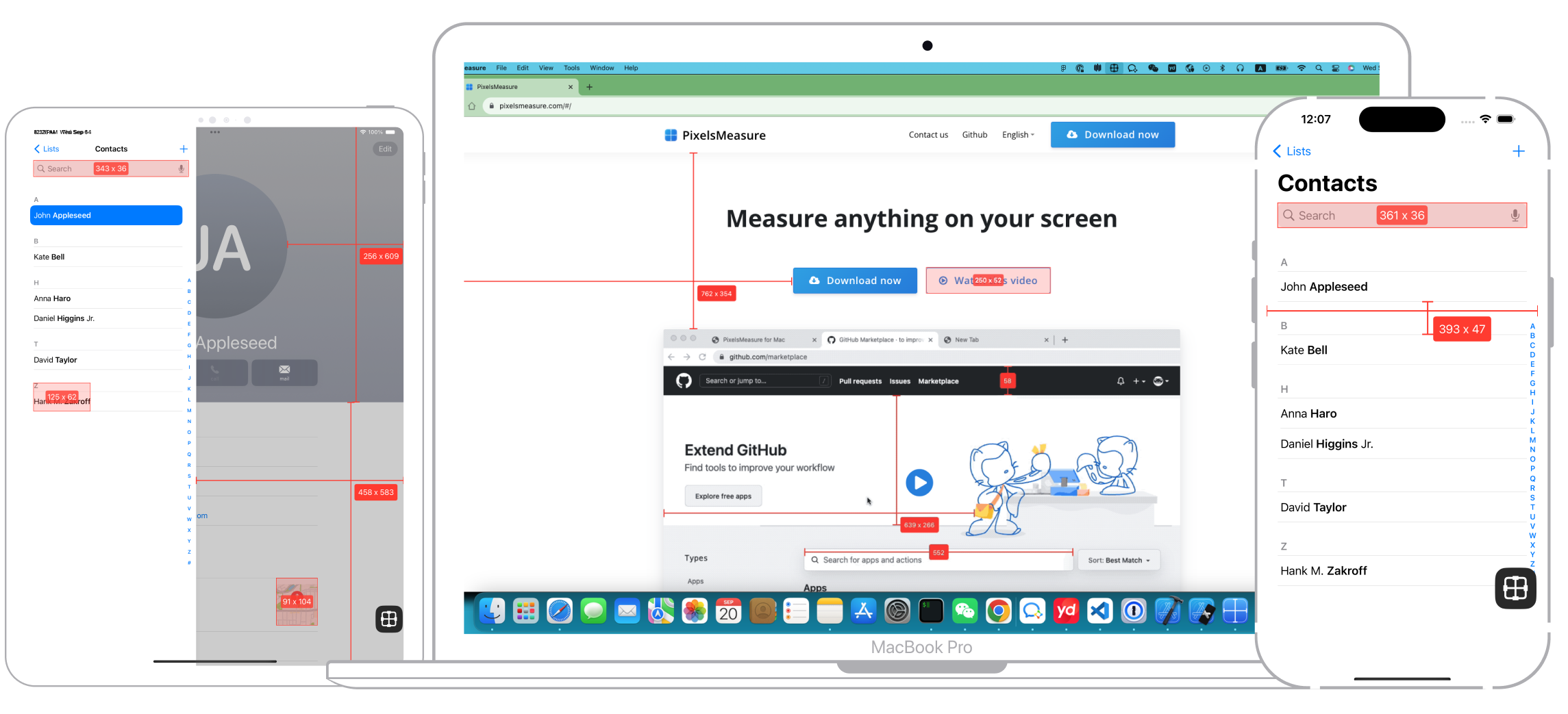
Task: Tap Daniel Higgins Jr. on iPhone
Action: (x=1402, y=444)
